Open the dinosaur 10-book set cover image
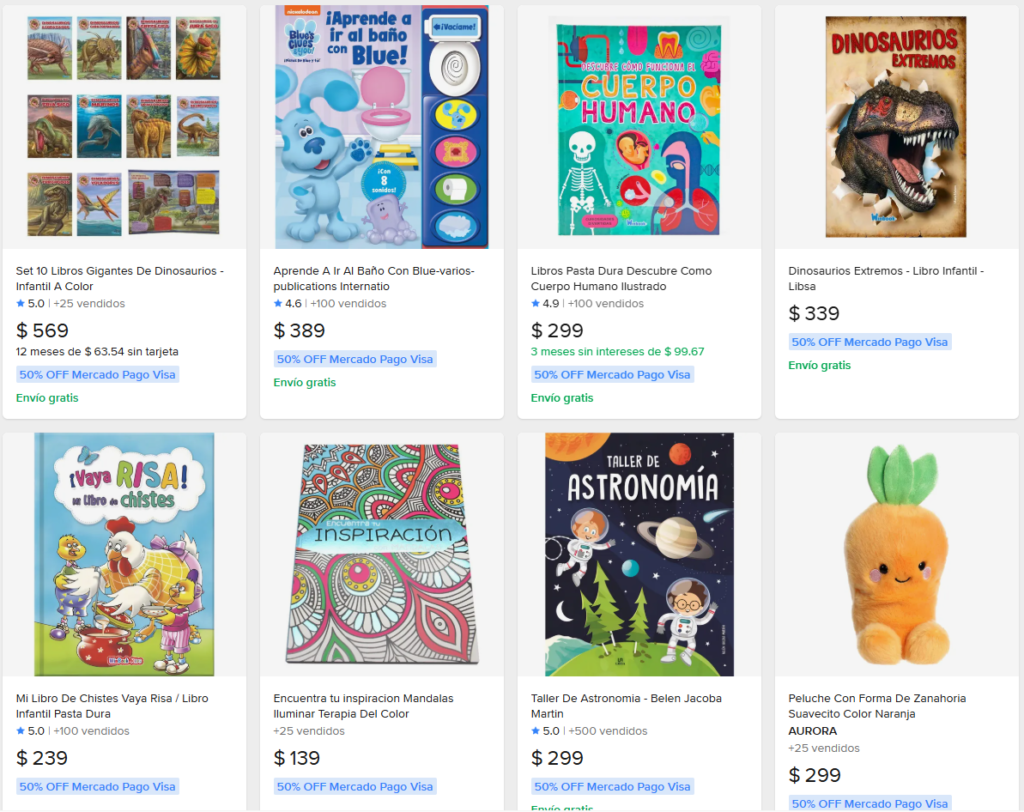Screen dimensions: 1024x812 click(124, 127)
